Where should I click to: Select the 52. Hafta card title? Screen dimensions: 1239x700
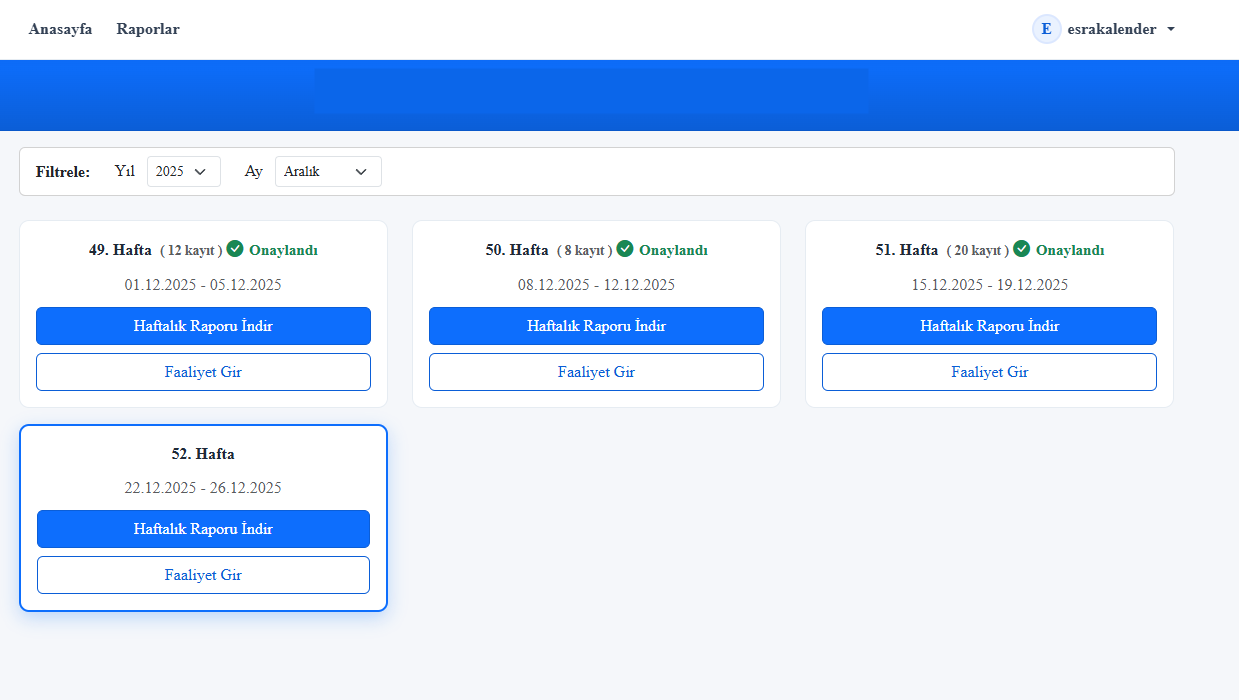203,454
